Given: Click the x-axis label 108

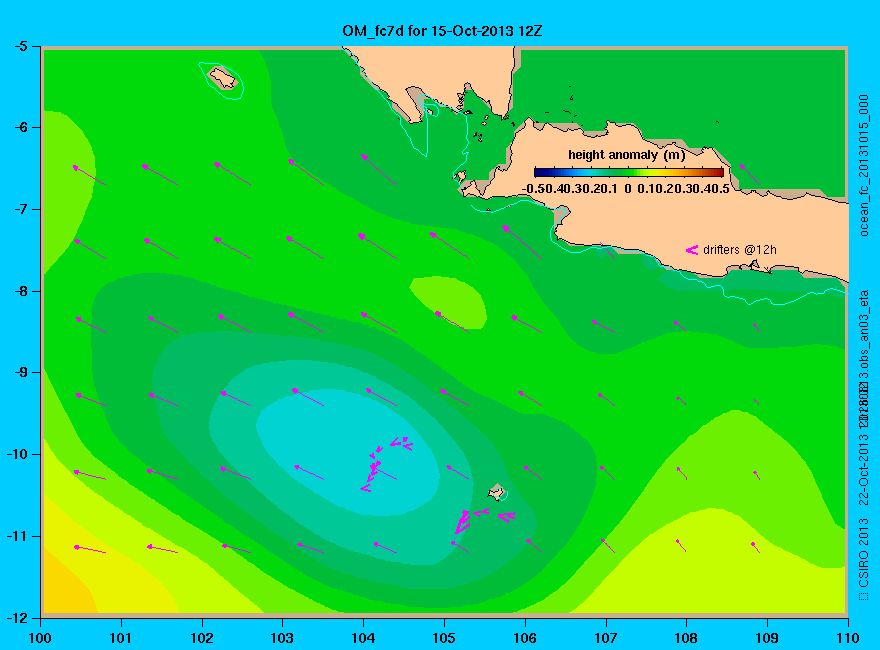Looking at the screenshot, I should point(686,638).
